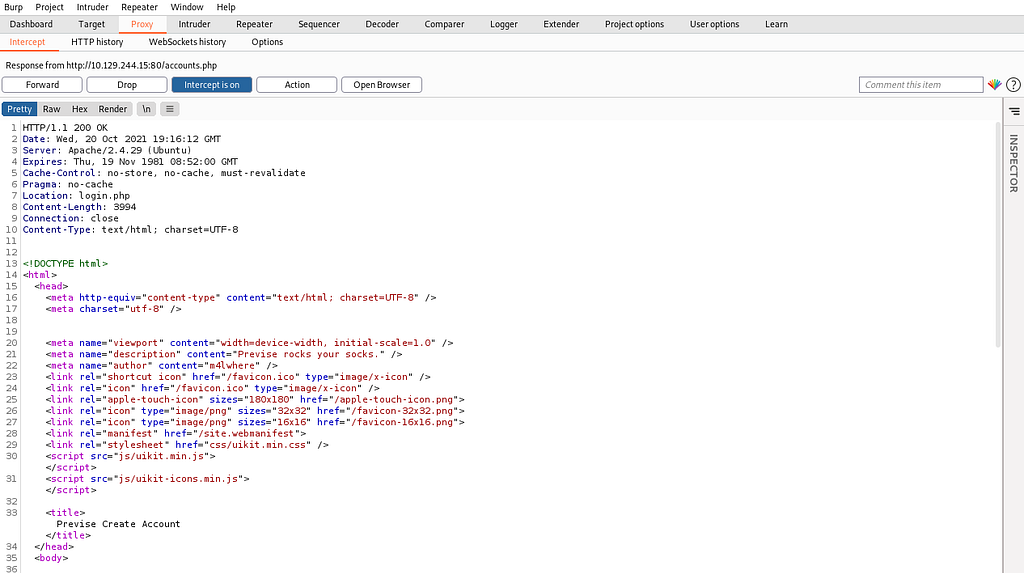Click the 'Location: login.php' header line
Viewport: 1024px width, 573px height.
pyautogui.click(x=76, y=195)
